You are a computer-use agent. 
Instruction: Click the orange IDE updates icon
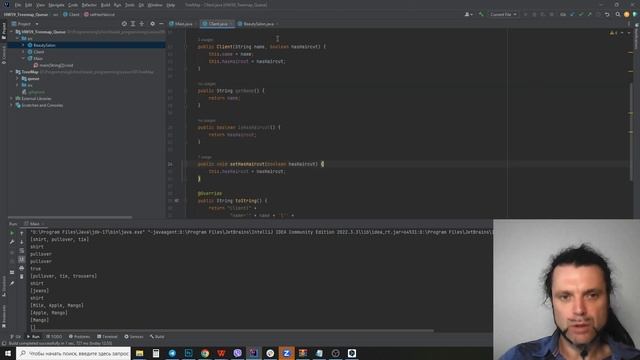click(x=627, y=14)
